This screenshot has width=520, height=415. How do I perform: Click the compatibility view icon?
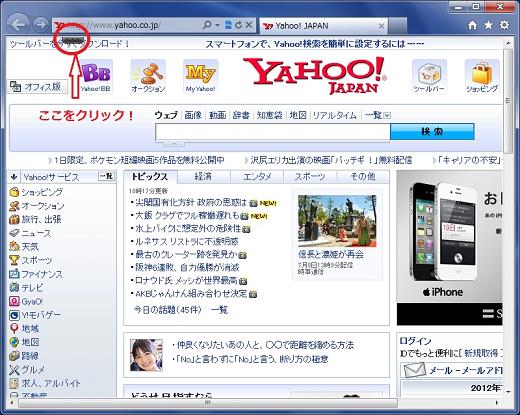pos(228,25)
